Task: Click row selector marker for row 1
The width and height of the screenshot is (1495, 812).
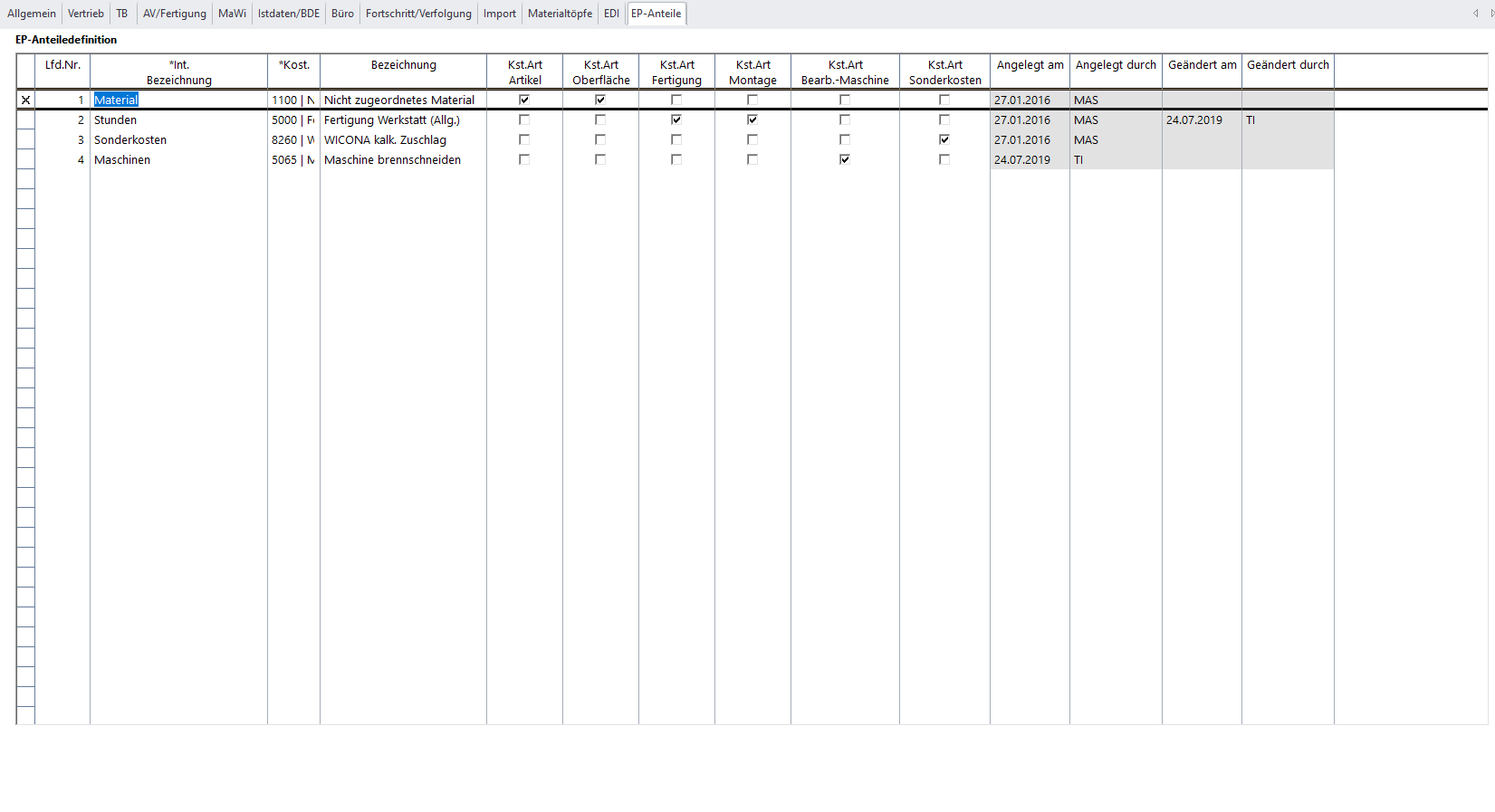Action: coord(25,100)
